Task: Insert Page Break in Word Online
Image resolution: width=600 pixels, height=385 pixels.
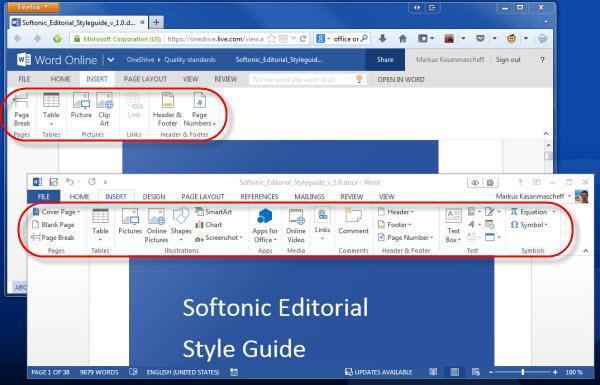Action: (x=22, y=110)
